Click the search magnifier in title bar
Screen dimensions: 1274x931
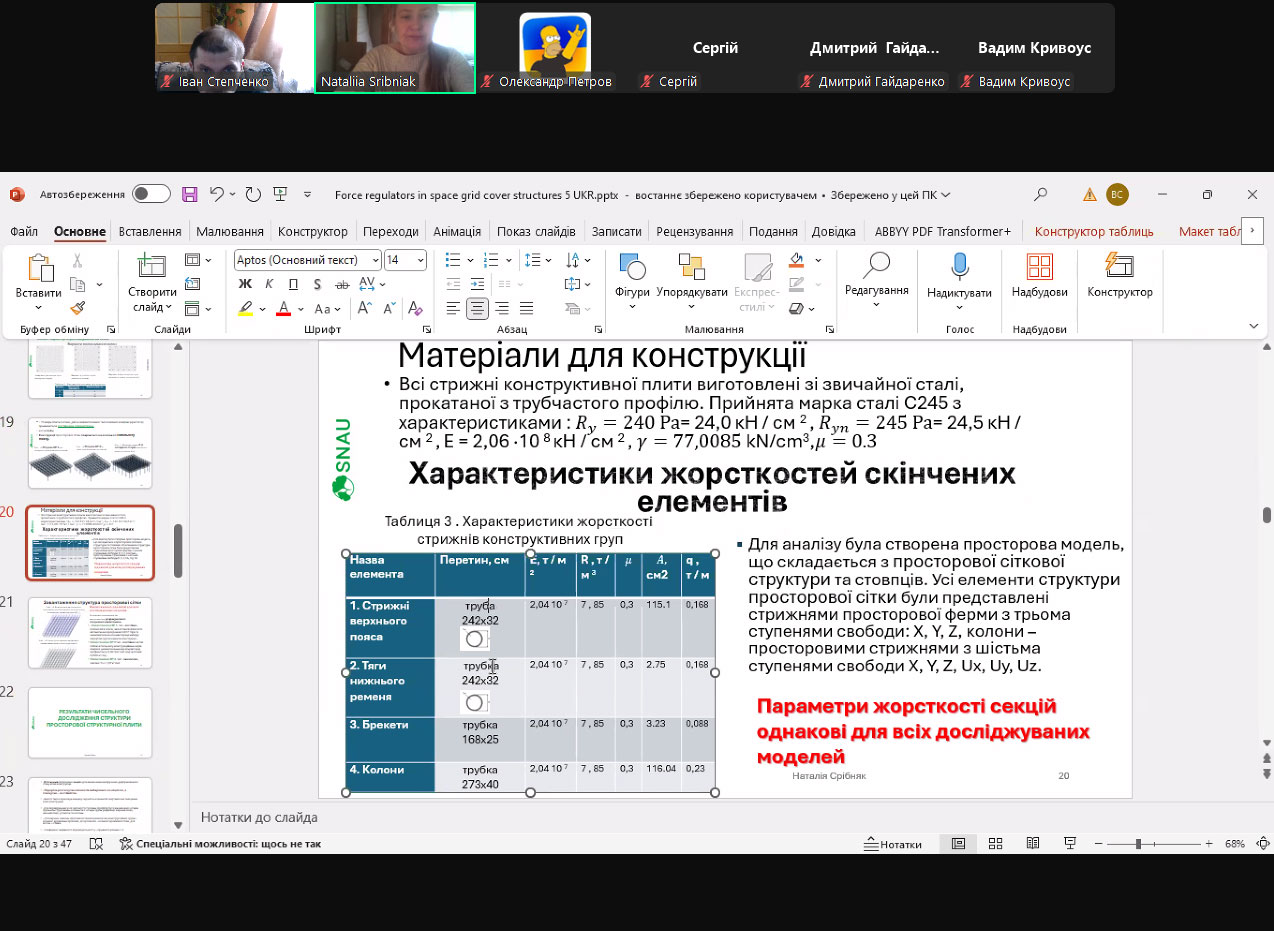pos(1041,194)
